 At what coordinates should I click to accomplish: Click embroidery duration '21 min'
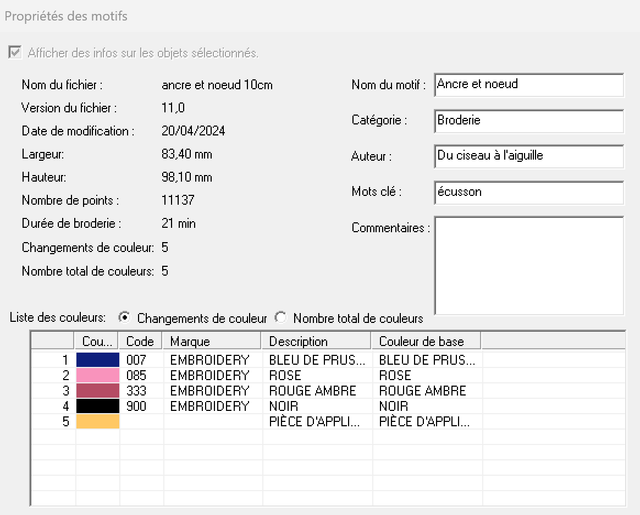[179, 224]
